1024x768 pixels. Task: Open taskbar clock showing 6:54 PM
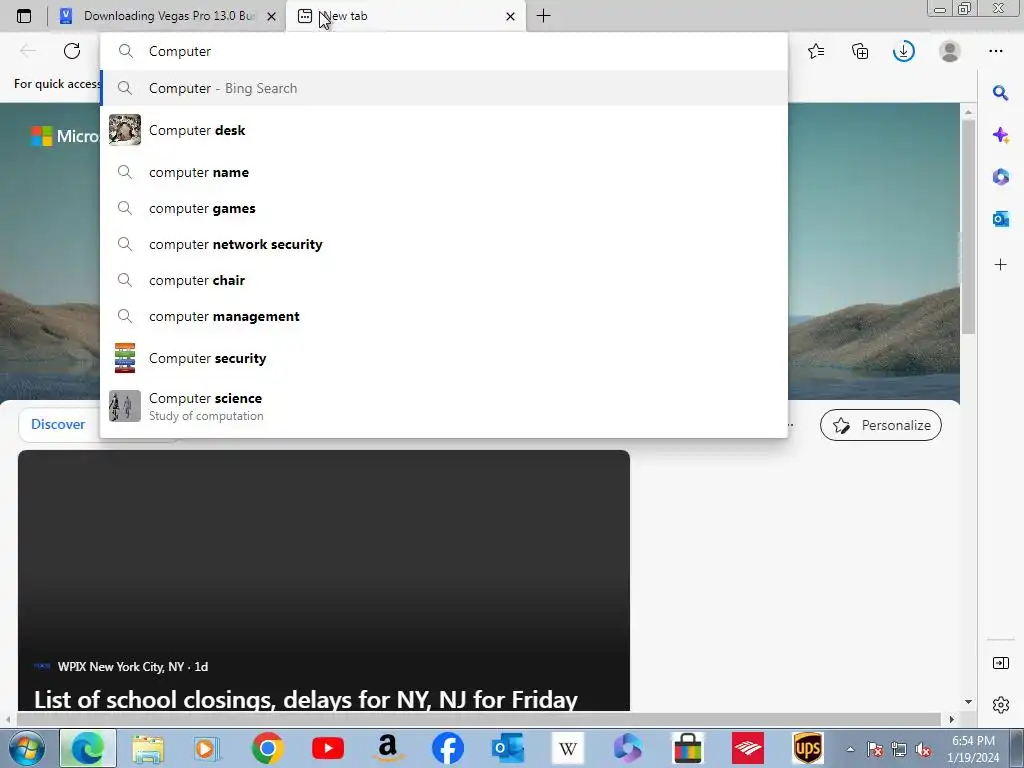973,749
